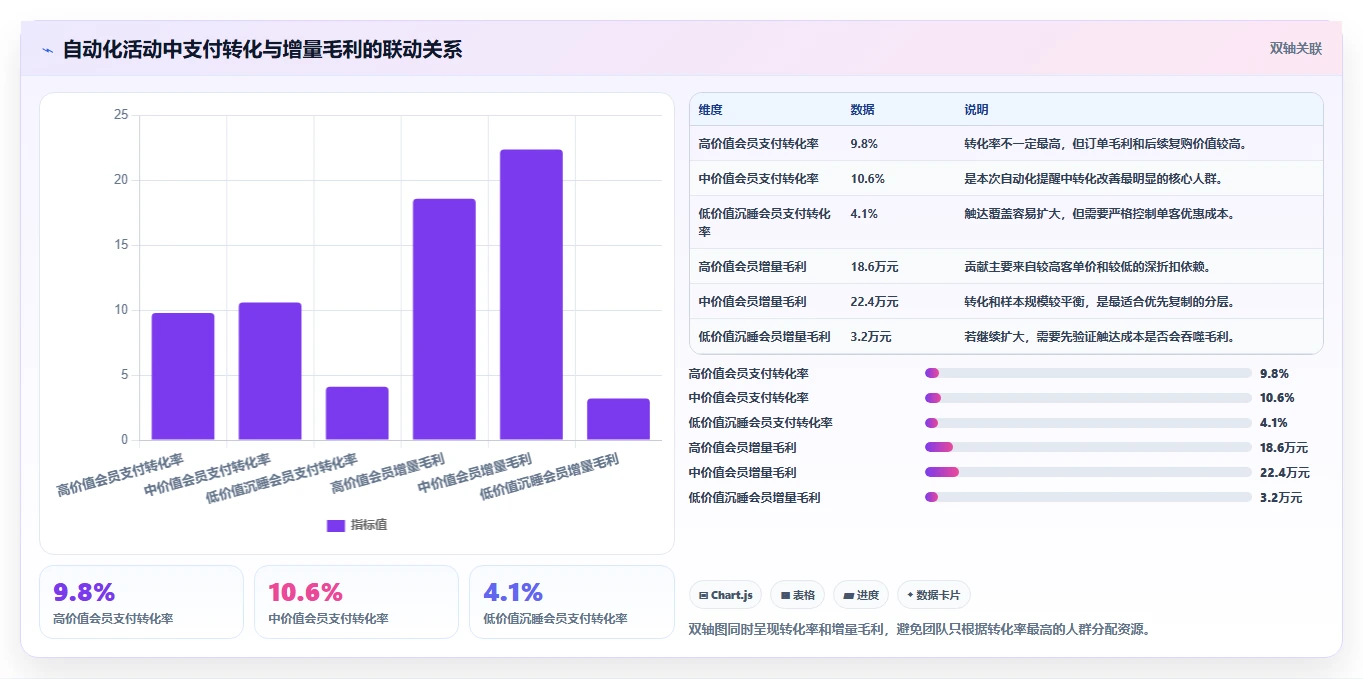The image size is (1363, 679).
Task: Click the y-axis label 25
Action: [x=121, y=115]
